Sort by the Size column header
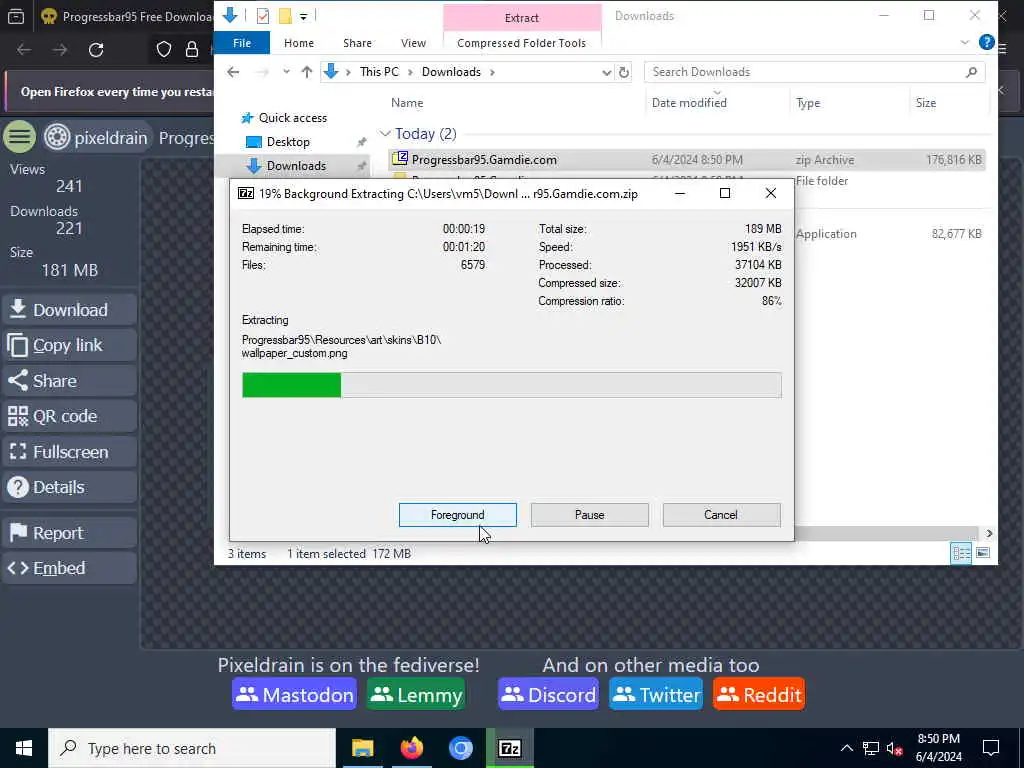The image size is (1024, 768). pyautogui.click(x=925, y=103)
